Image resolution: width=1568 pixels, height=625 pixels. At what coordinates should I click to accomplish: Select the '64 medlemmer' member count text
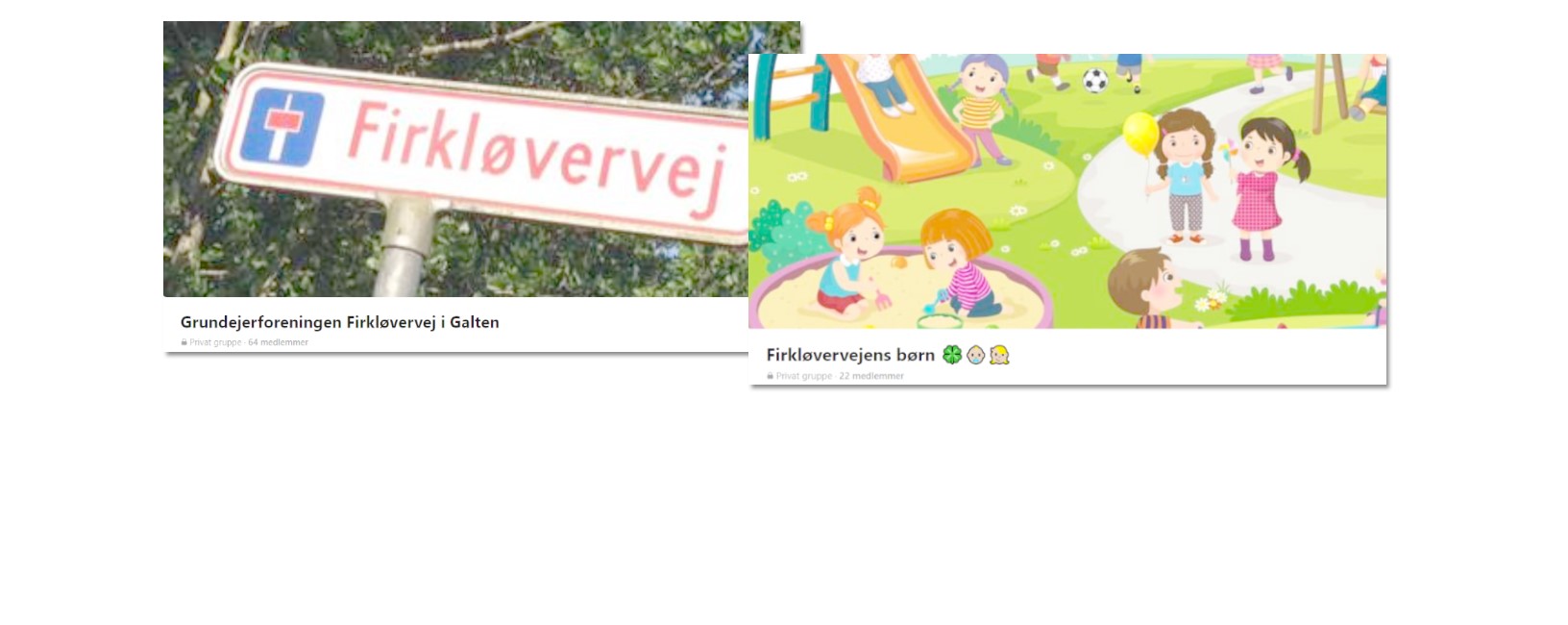(278, 342)
